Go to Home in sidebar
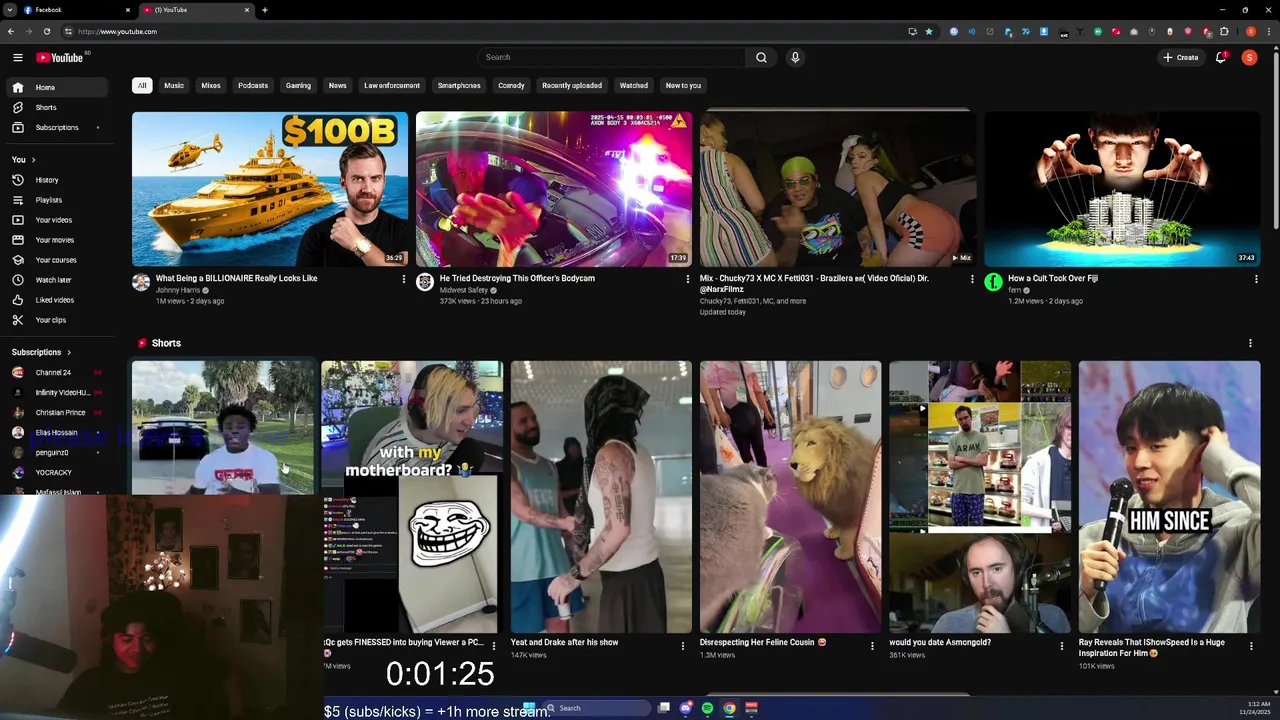 coord(57,87)
